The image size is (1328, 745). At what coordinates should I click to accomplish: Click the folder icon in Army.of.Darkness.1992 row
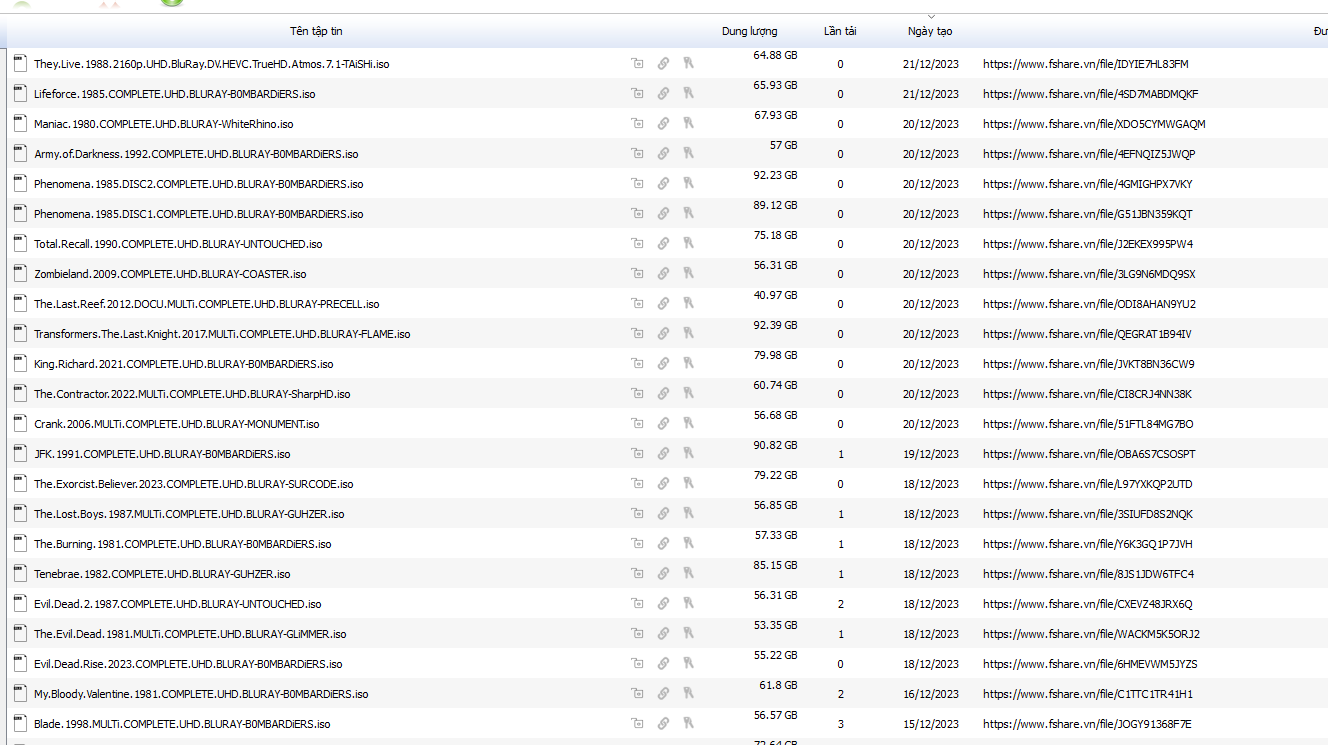pos(637,154)
